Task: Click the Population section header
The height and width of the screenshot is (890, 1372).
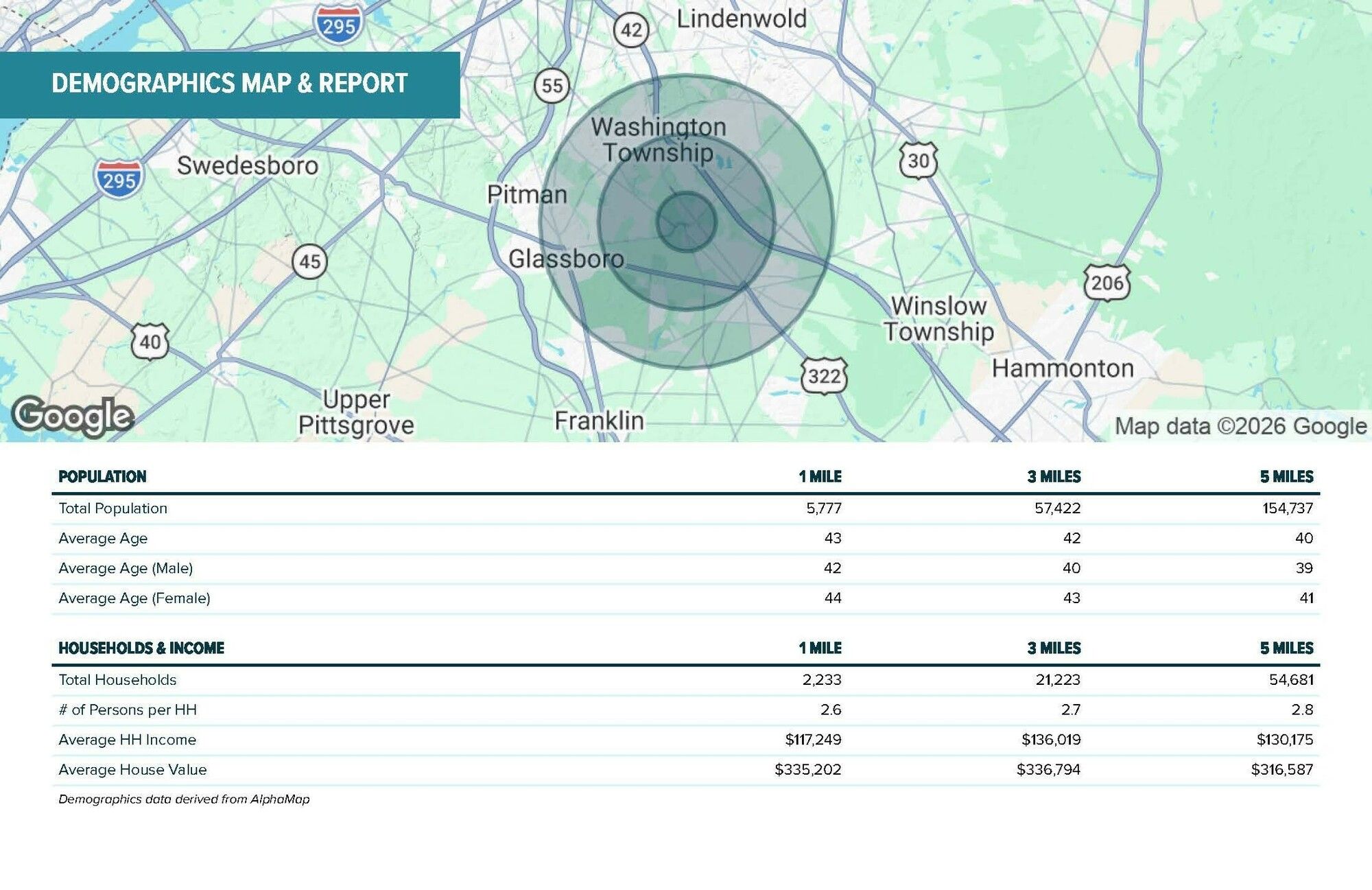Action: point(102,477)
